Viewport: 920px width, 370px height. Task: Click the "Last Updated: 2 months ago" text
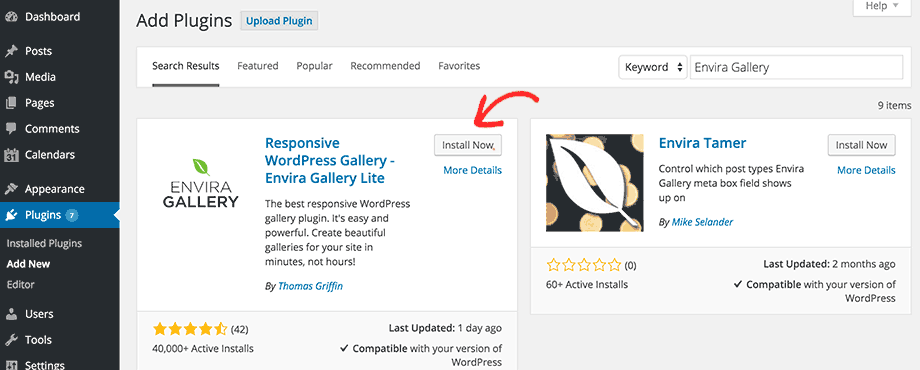click(x=830, y=264)
